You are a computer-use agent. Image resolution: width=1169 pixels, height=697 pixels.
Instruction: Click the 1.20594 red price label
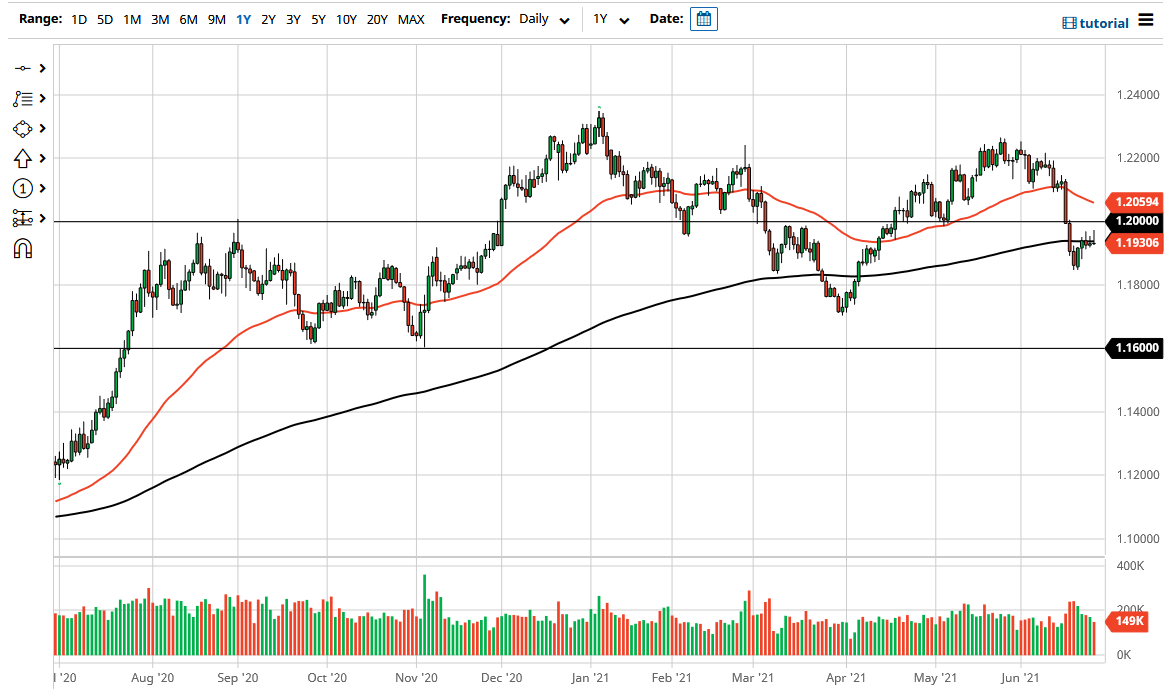pyautogui.click(x=1134, y=202)
